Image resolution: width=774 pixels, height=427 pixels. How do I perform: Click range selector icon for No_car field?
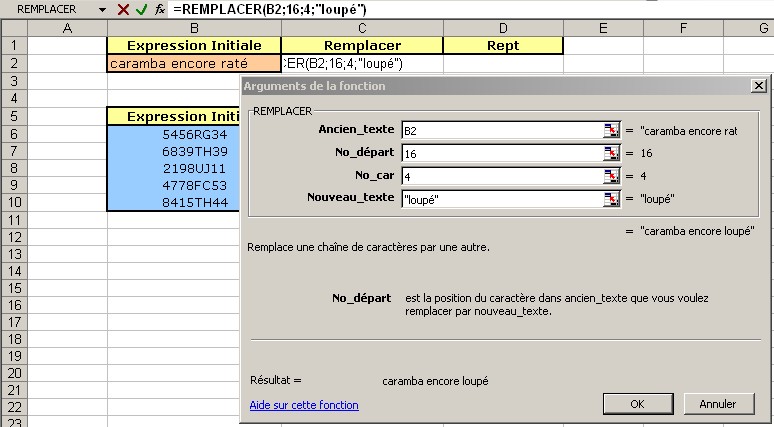click(611, 175)
